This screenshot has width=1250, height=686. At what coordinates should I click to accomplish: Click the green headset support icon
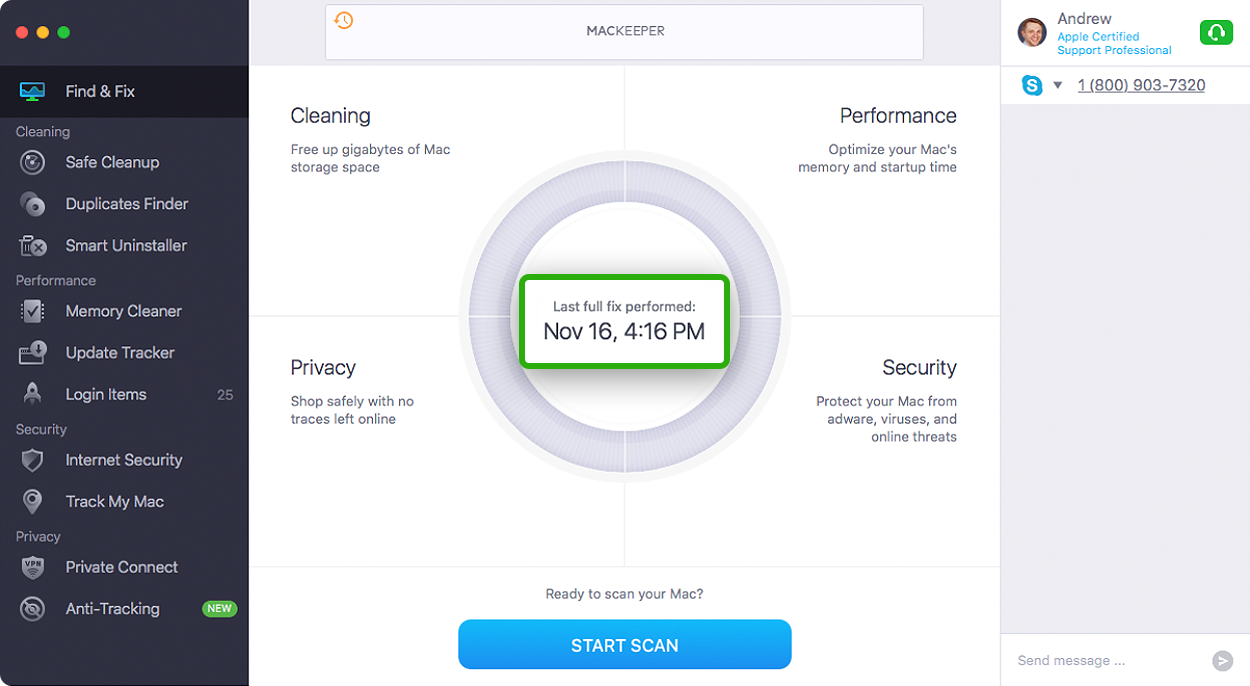pos(1216,33)
